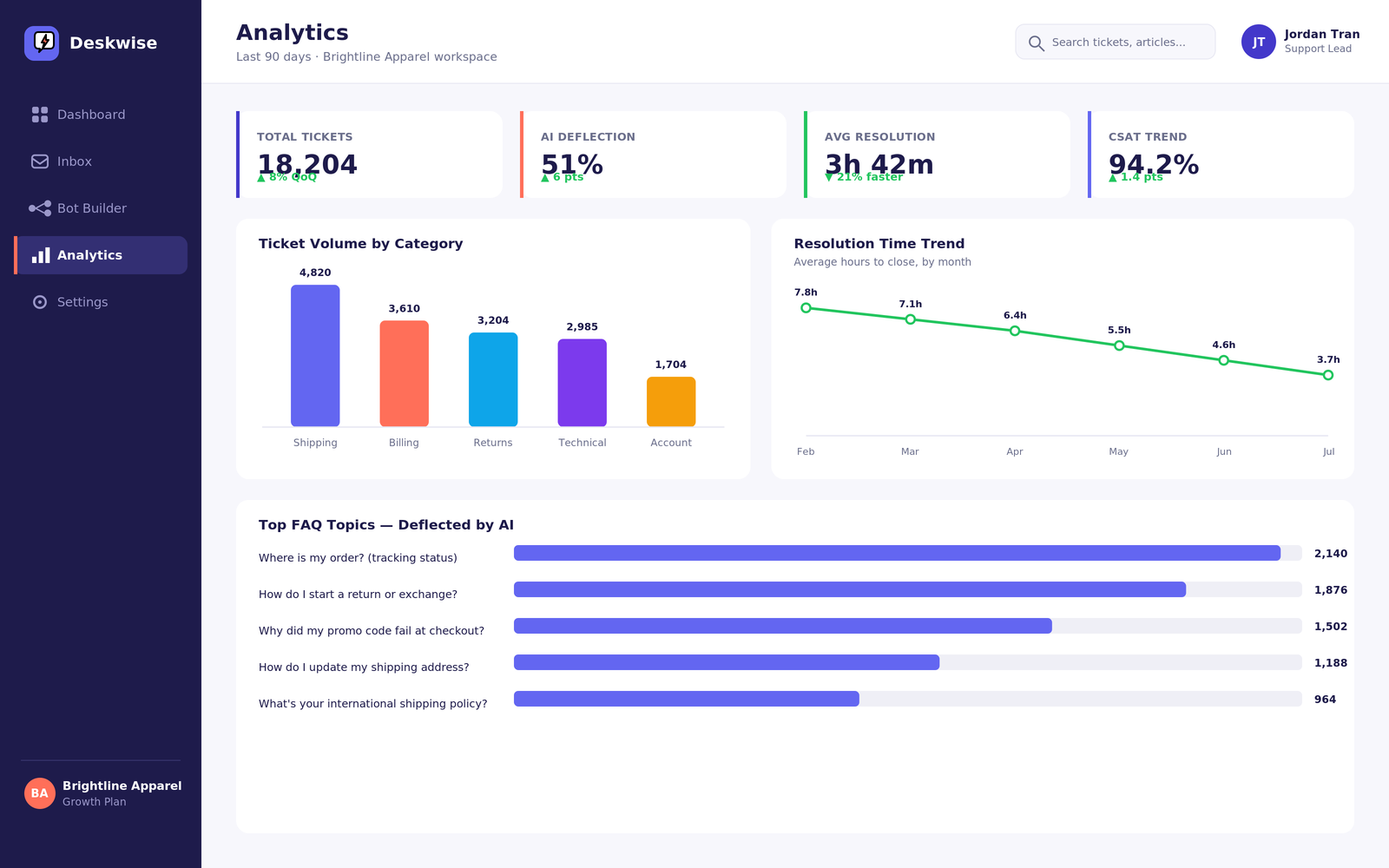
Task: Click 'How do I start a return or exchange?'
Action: [x=358, y=595]
